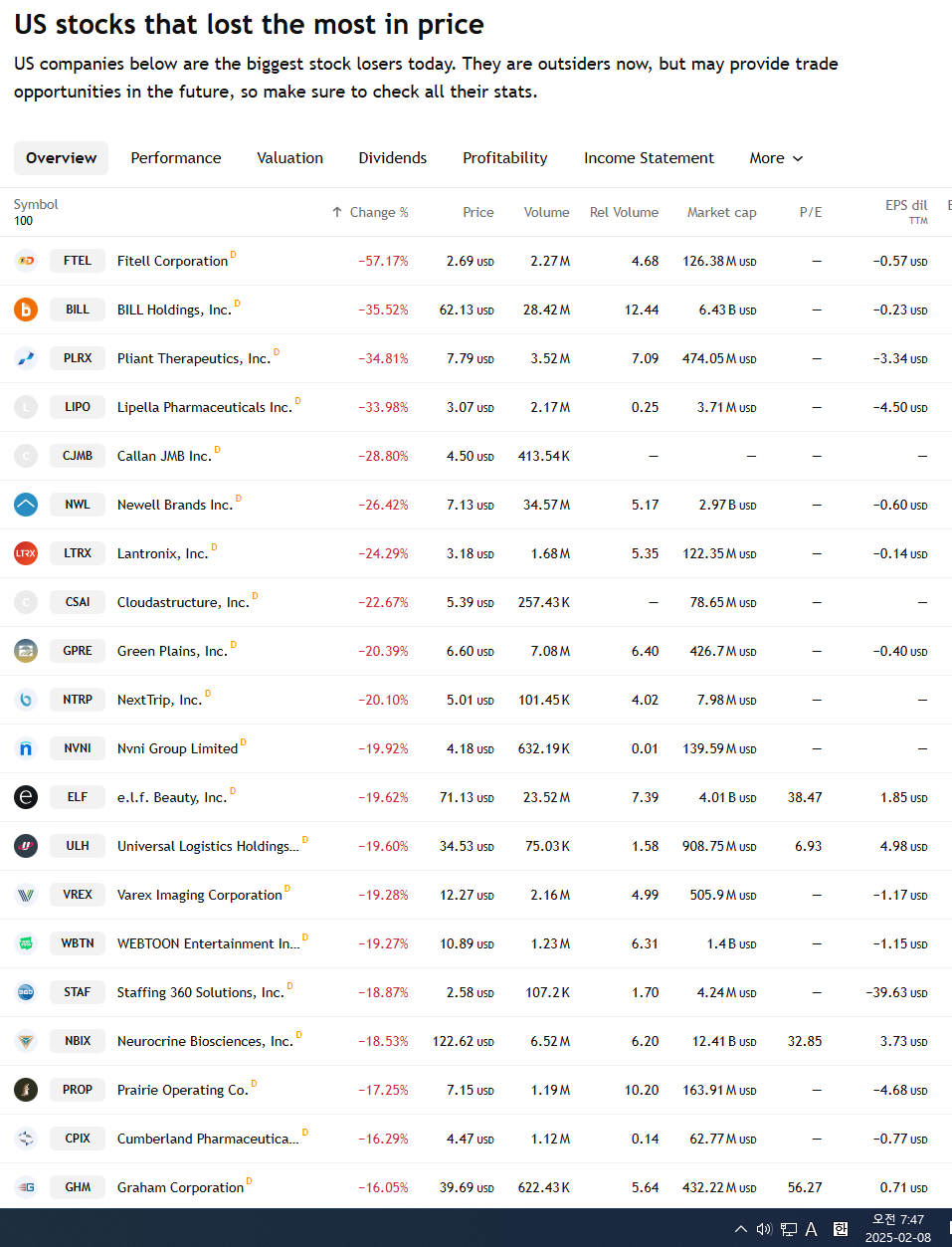Click the Cloudastructure placeholder logo
Image resolution: width=952 pixels, height=1247 pixels.
pyautogui.click(x=26, y=602)
